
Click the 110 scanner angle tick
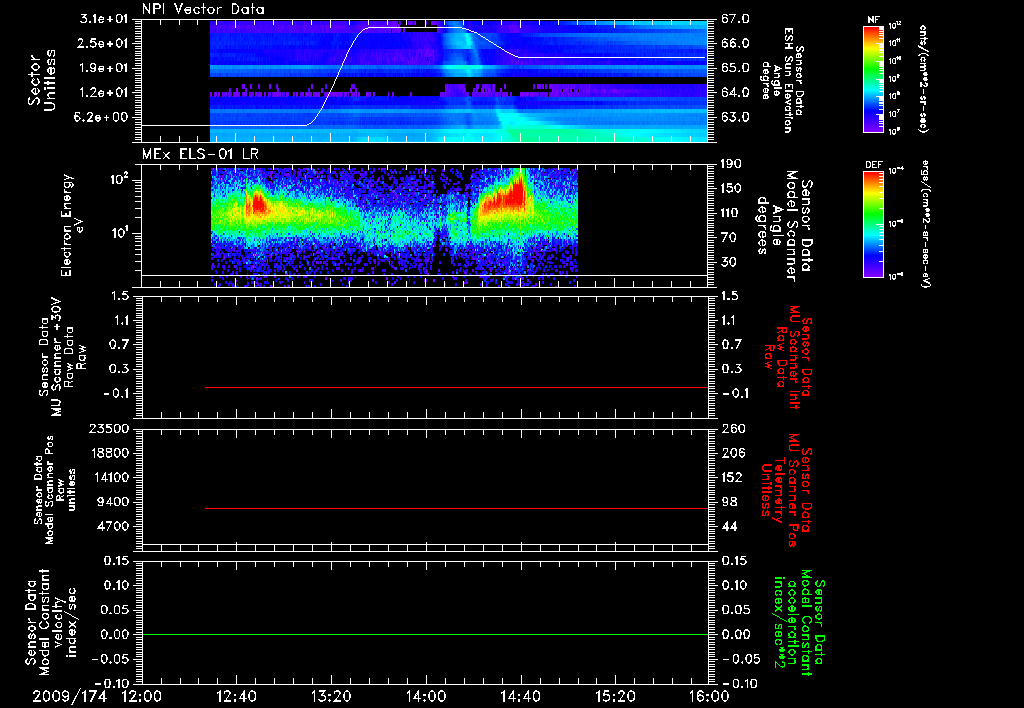pyautogui.click(x=731, y=213)
